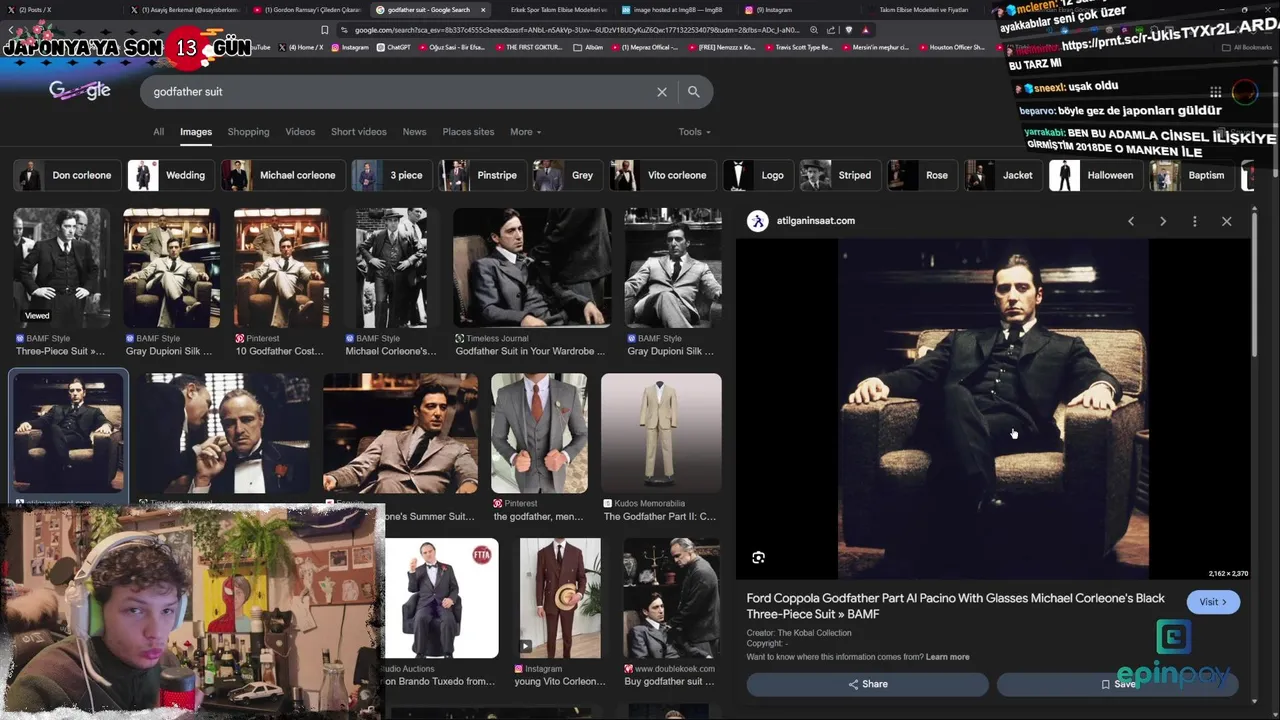This screenshot has width=1280, height=720.
Task: Open the Timeless Journal Godfather Suit thumbnail
Action: [x=532, y=268]
